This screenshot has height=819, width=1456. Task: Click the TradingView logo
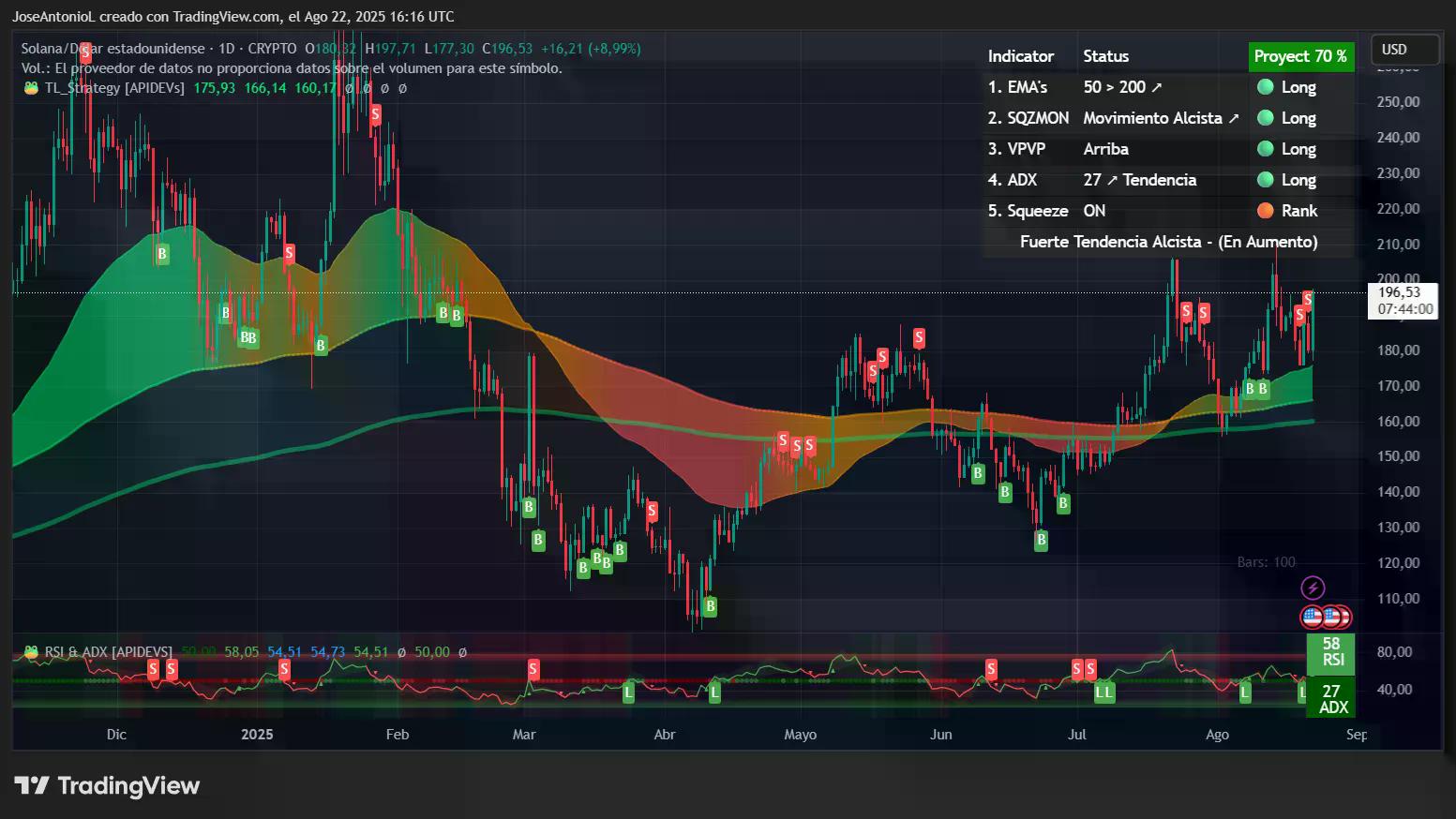pyautogui.click(x=107, y=785)
